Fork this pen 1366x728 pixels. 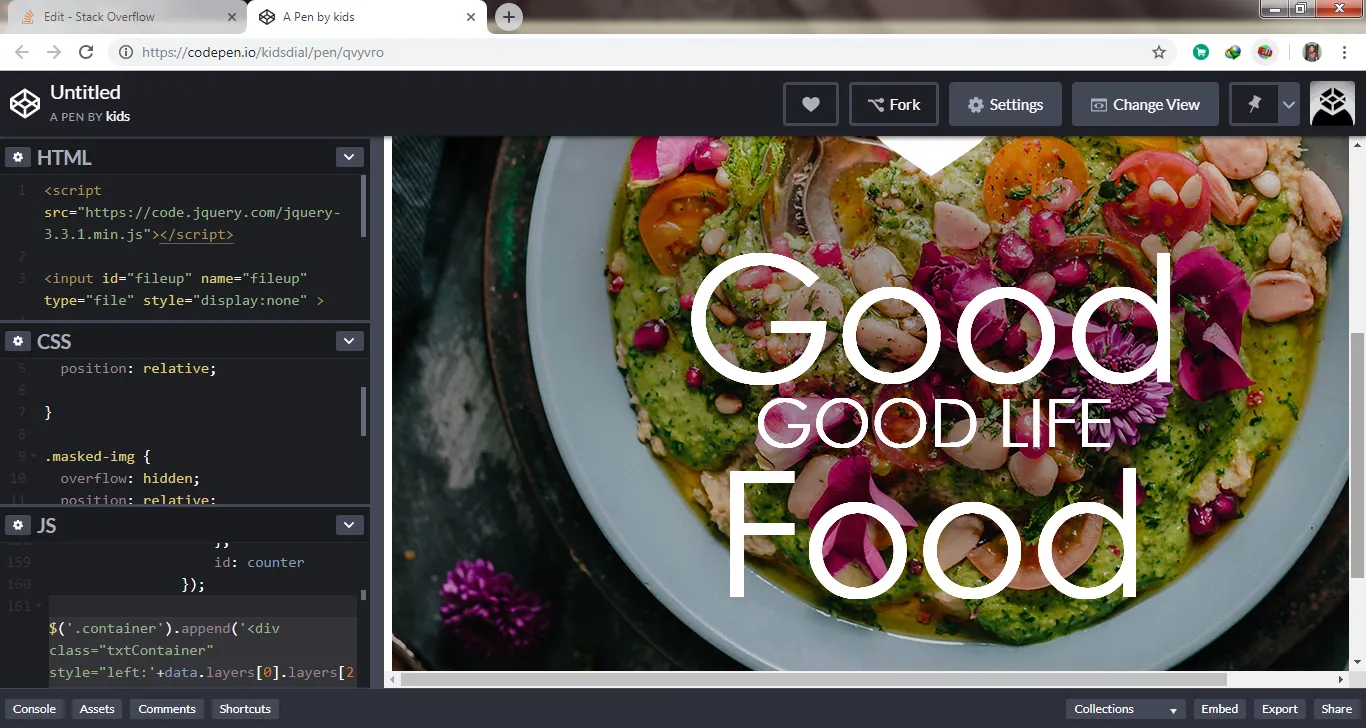(x=894, y=104)
